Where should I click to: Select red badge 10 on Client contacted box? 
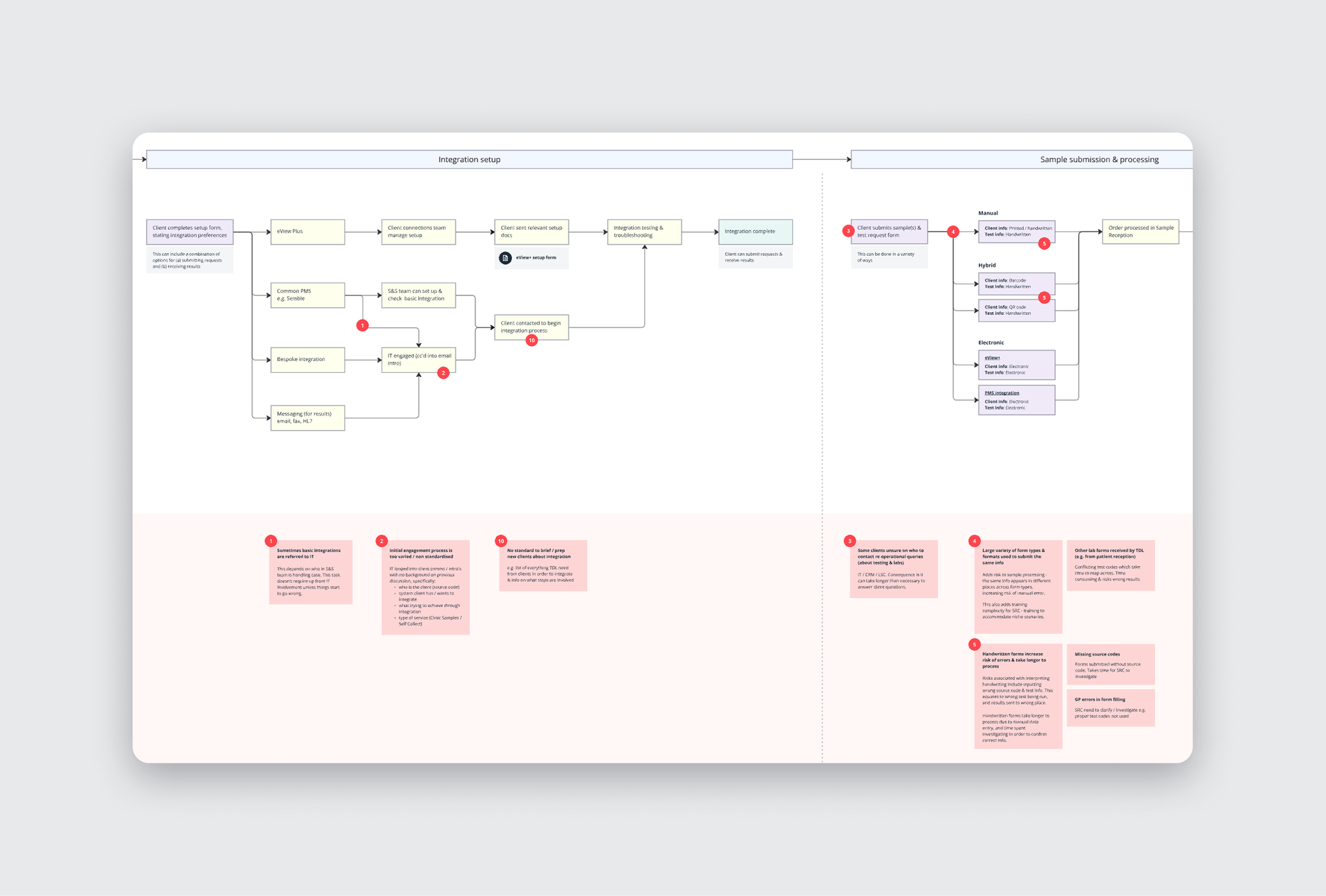[532, 340]
